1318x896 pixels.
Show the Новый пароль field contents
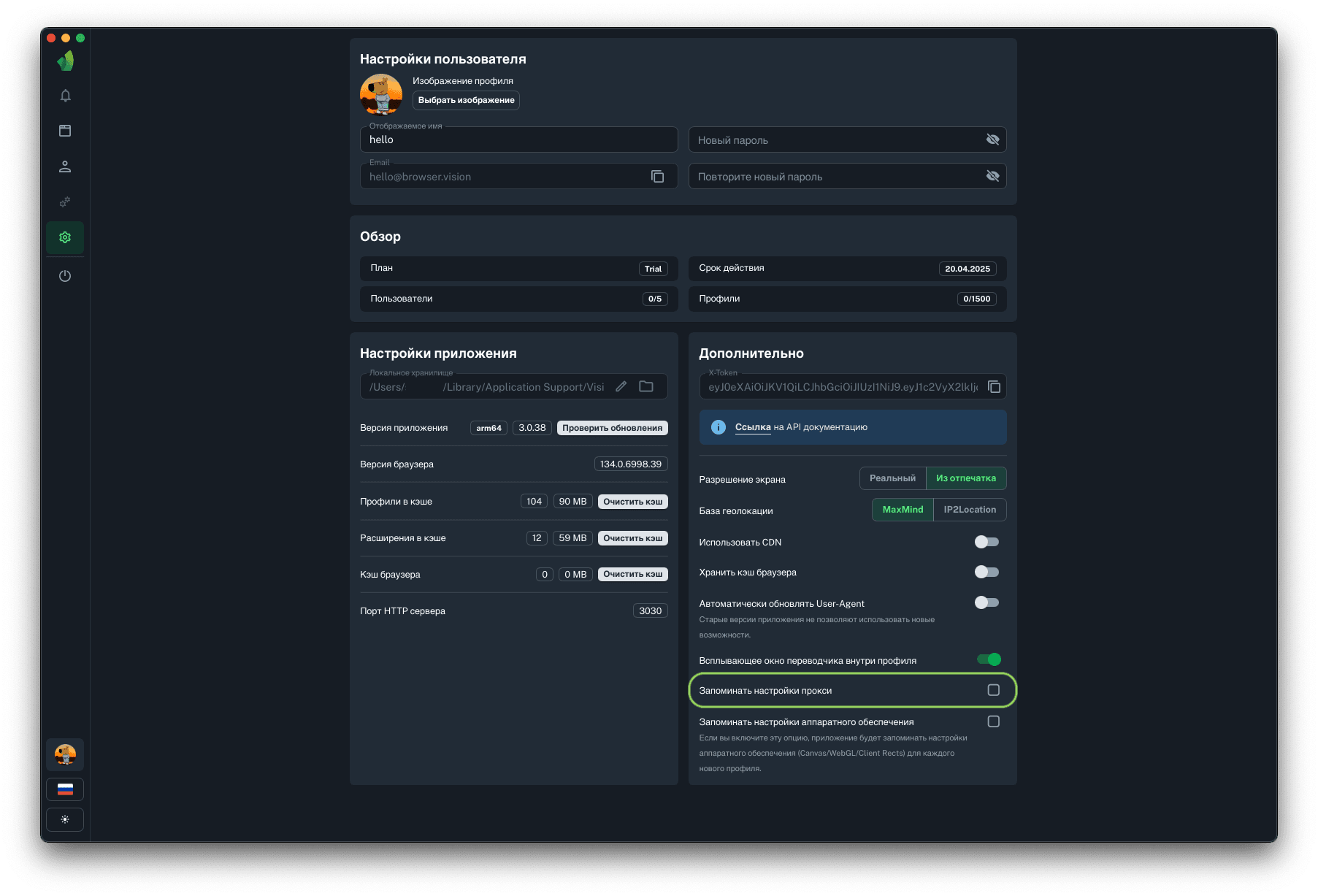pyautogui.click(x=992, y=139)
